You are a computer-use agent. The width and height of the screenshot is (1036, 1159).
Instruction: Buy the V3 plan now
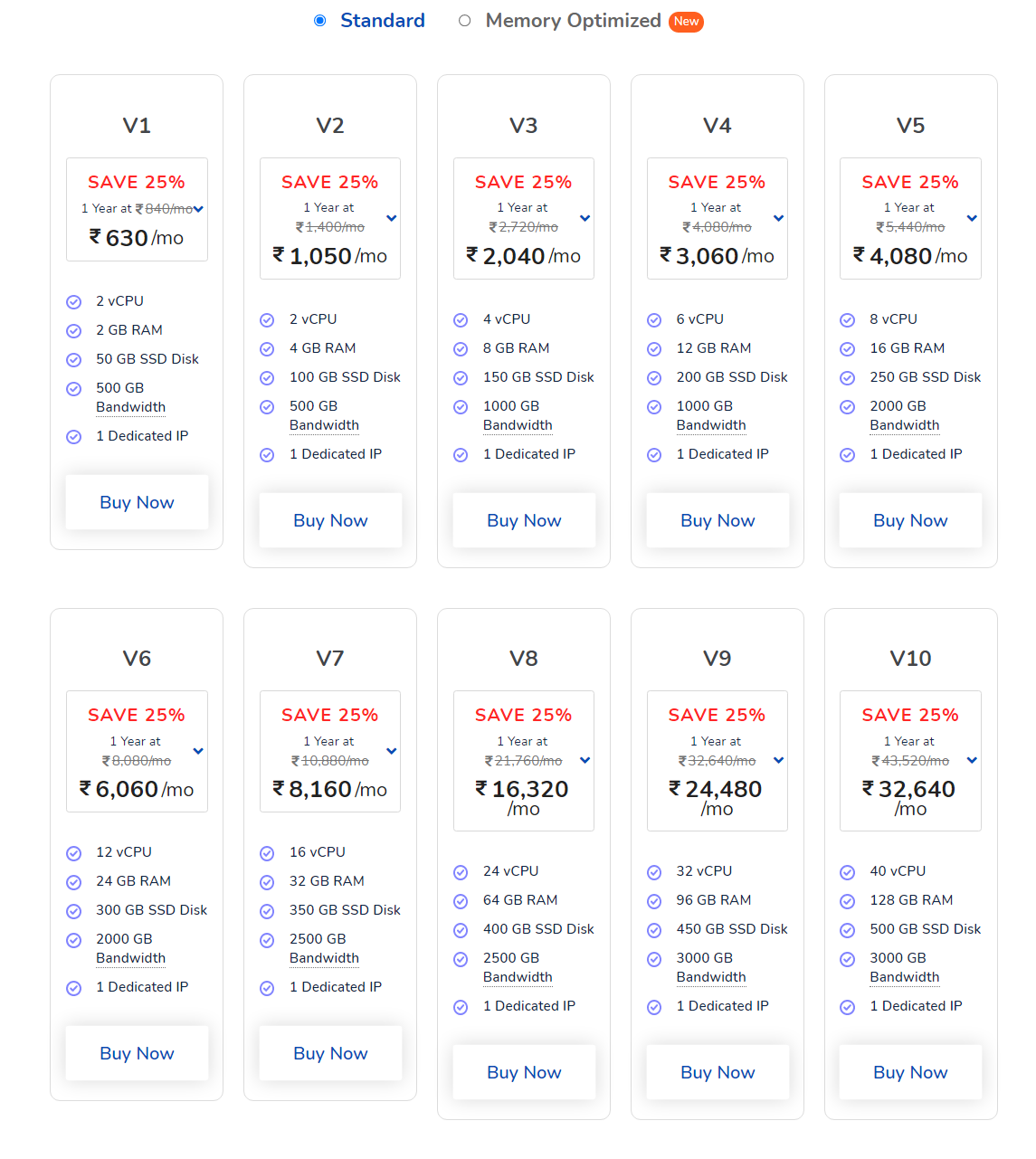[524, 520]
